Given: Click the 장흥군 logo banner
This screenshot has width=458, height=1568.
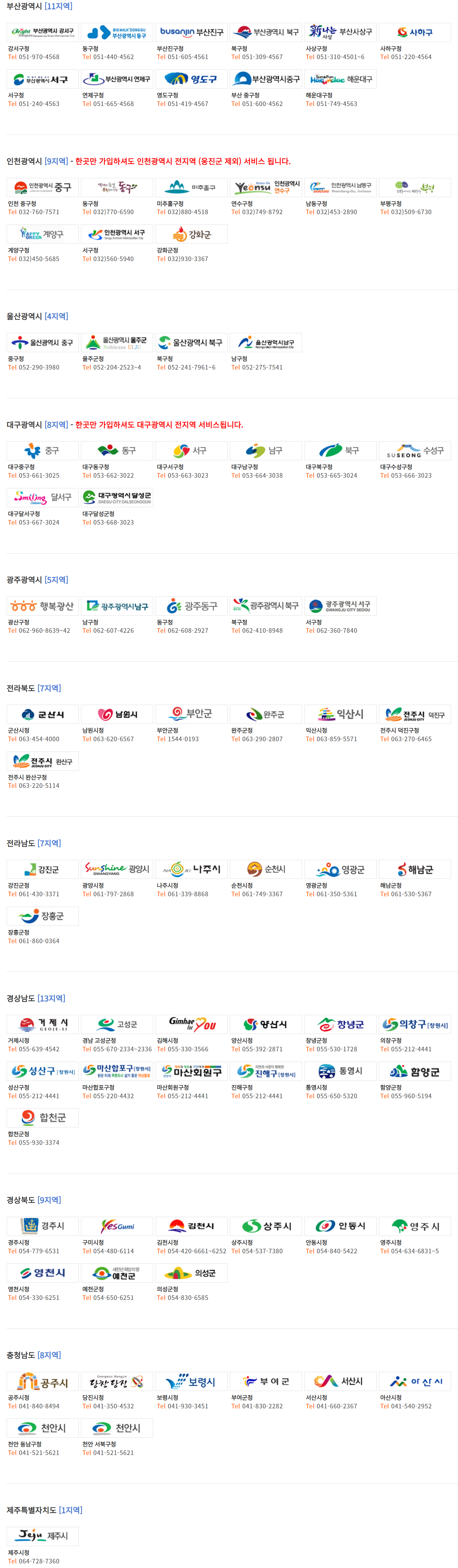Looking at the screenshot, I should [x=43, y=917].
